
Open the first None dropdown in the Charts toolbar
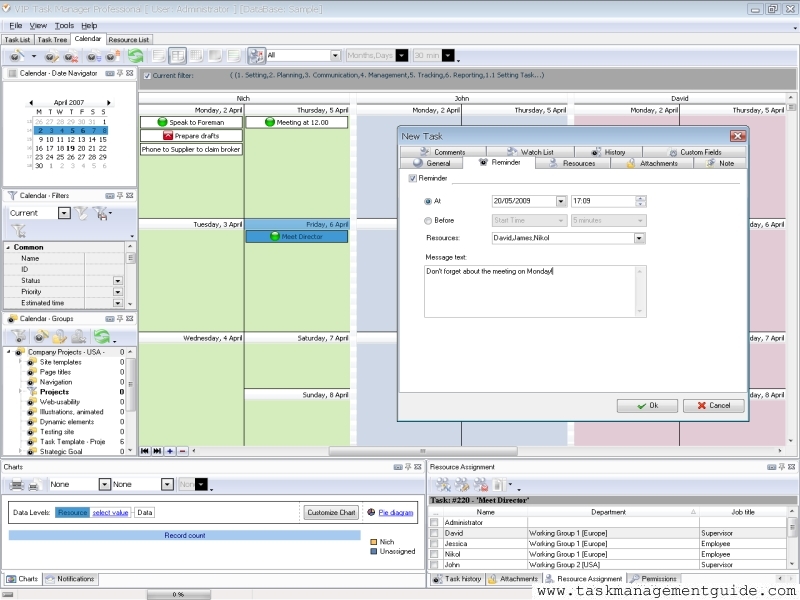[x=104, y=484]
